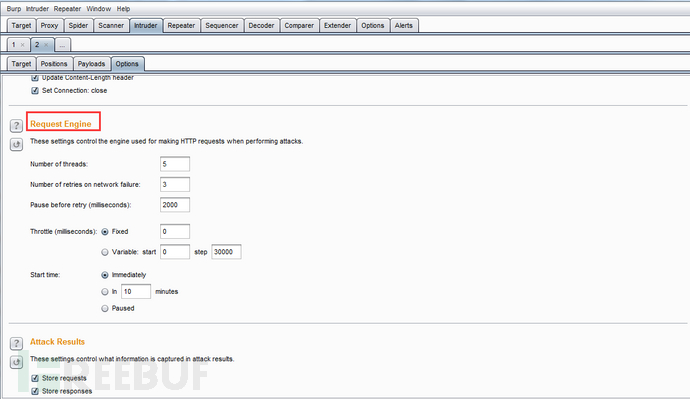Image resolution: width=690 pixels, height=399 pixels.
Task: Open help for Request Engine section
Action: pyautogui.click(x=16, y=126)
